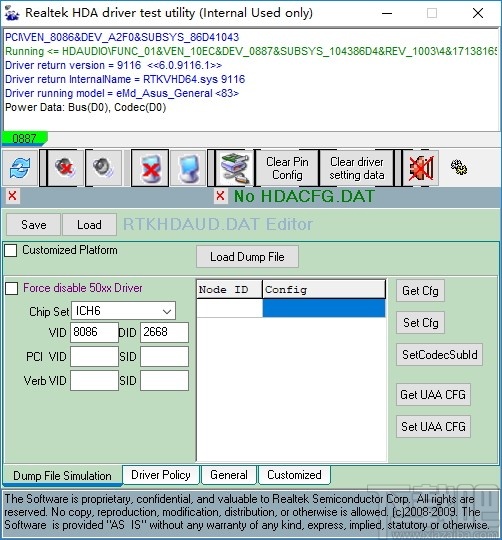Select the green 0887 codec tab
Viewport: 502px width, 540px height.
(24, 138)
